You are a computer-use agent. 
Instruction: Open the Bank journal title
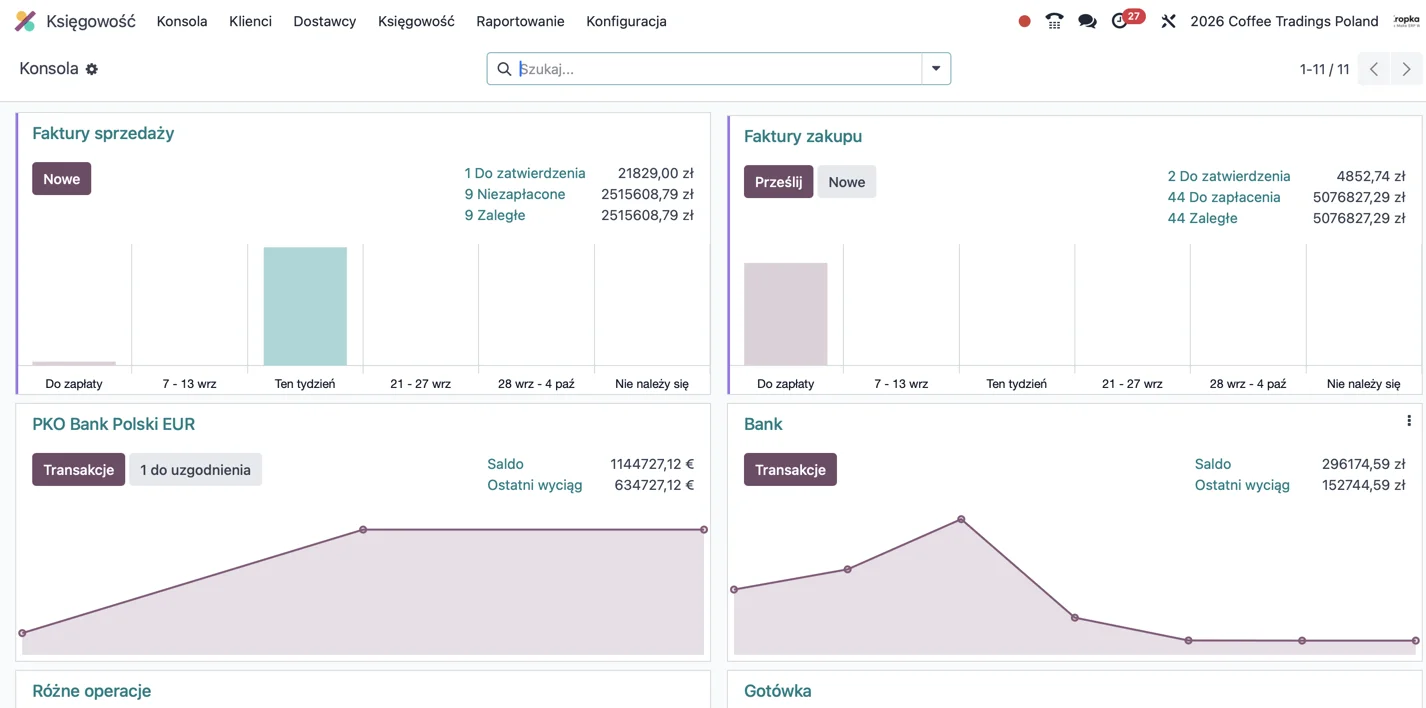(x=763, y=424)
